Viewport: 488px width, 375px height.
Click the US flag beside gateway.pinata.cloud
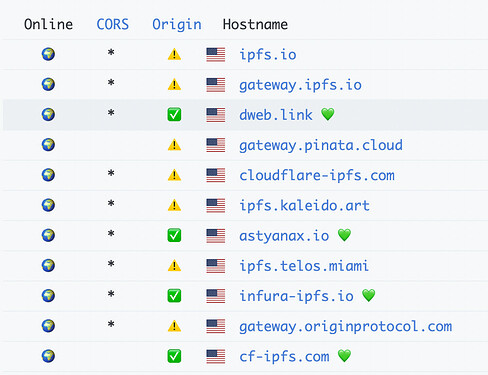point(216,145)
